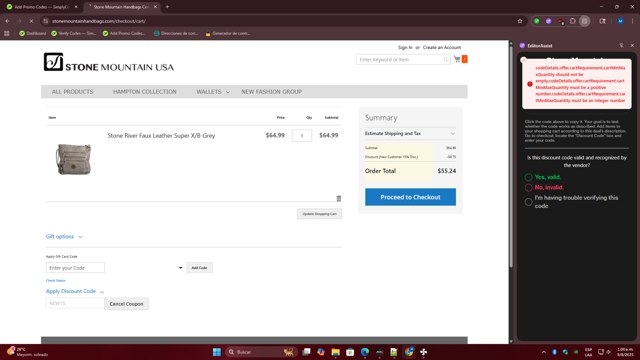Open Task View on the taskbar
This screenshot has width=640, height=360.
tap(307, 352)
